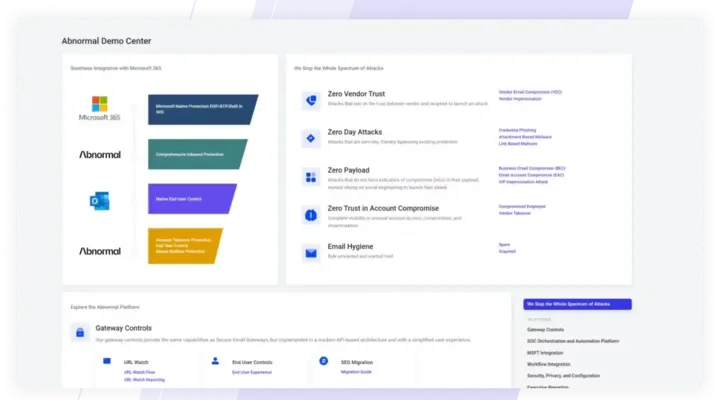This screenshot has height=400, width=720.
Task: Open the End User Experience link
Action: 252,372
